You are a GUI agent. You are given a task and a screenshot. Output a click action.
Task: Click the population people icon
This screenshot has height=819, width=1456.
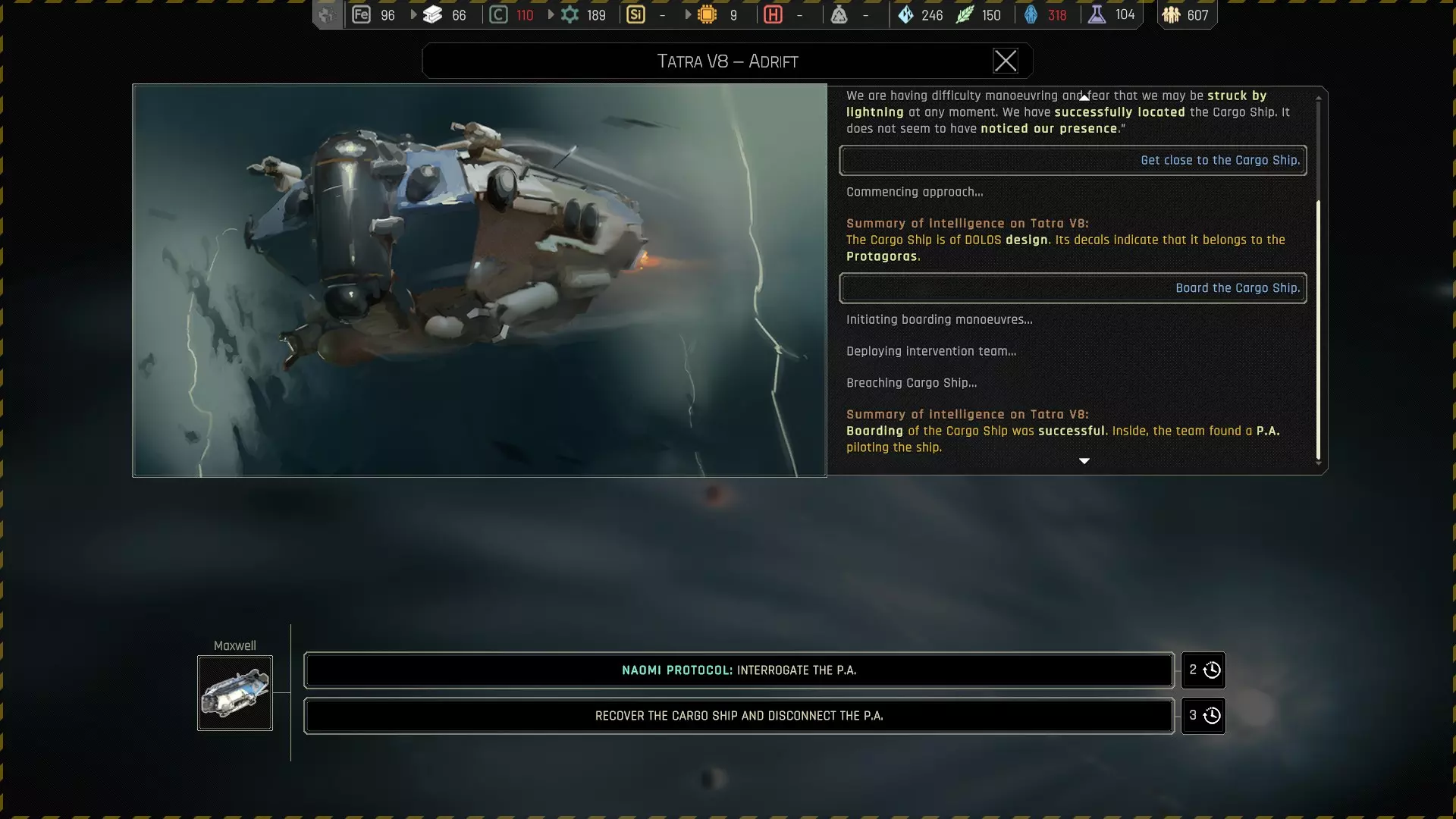tap(1171, 14)
